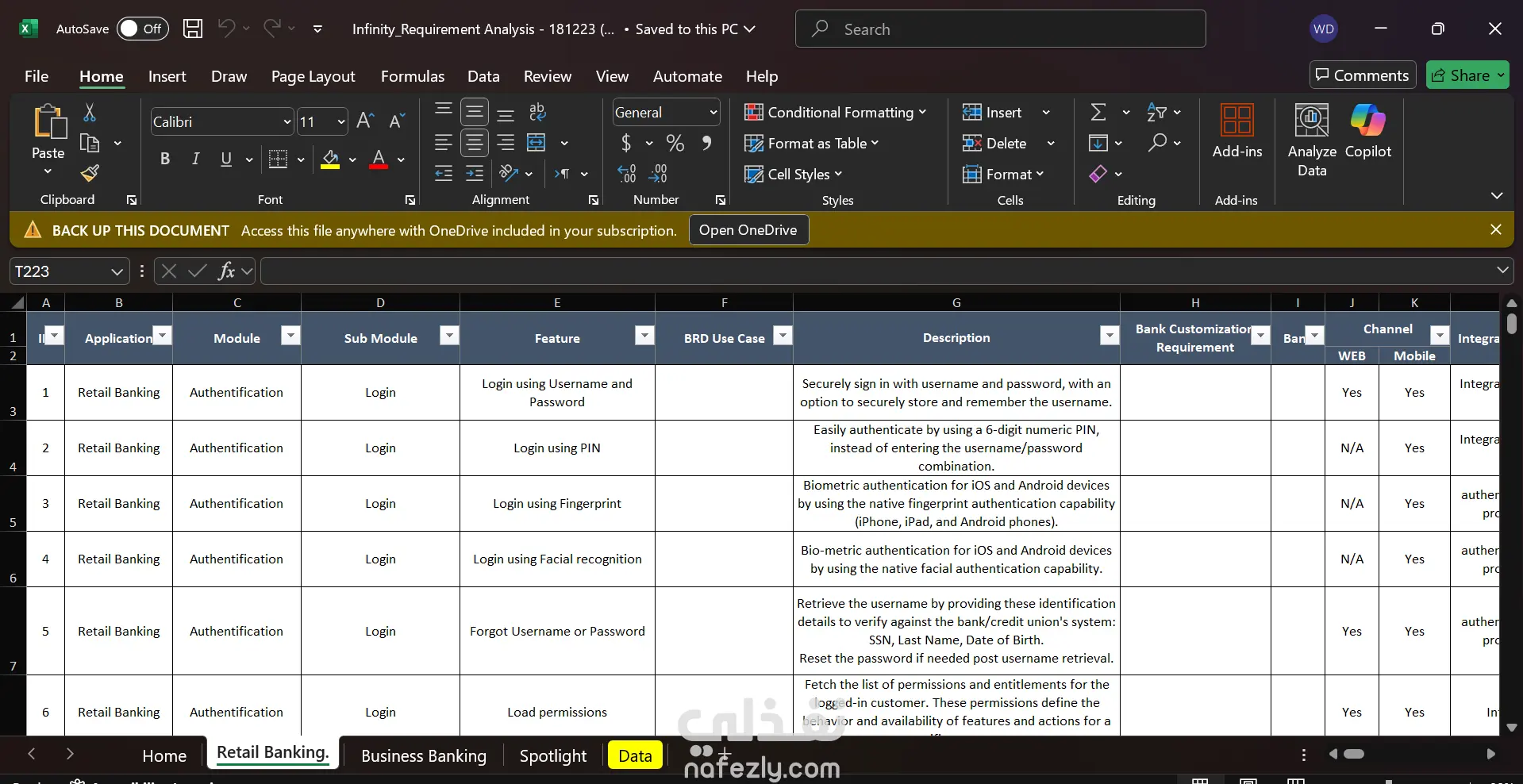Click the Save icon in title bar
The width and height of the screenshot is (1523, 784).
193,29
